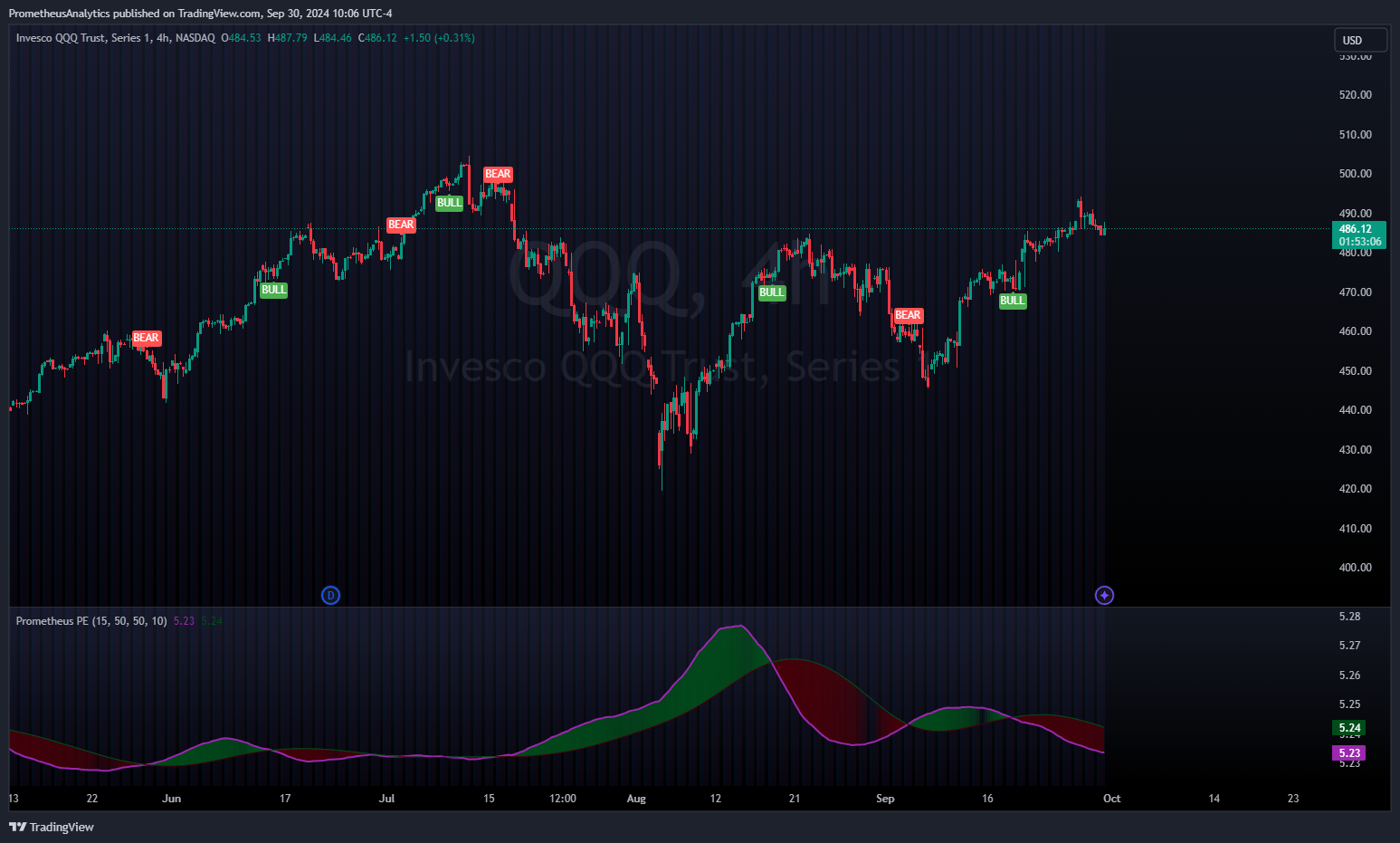
Task: Click the close value C486.12
Action: [x=377, y=38]
